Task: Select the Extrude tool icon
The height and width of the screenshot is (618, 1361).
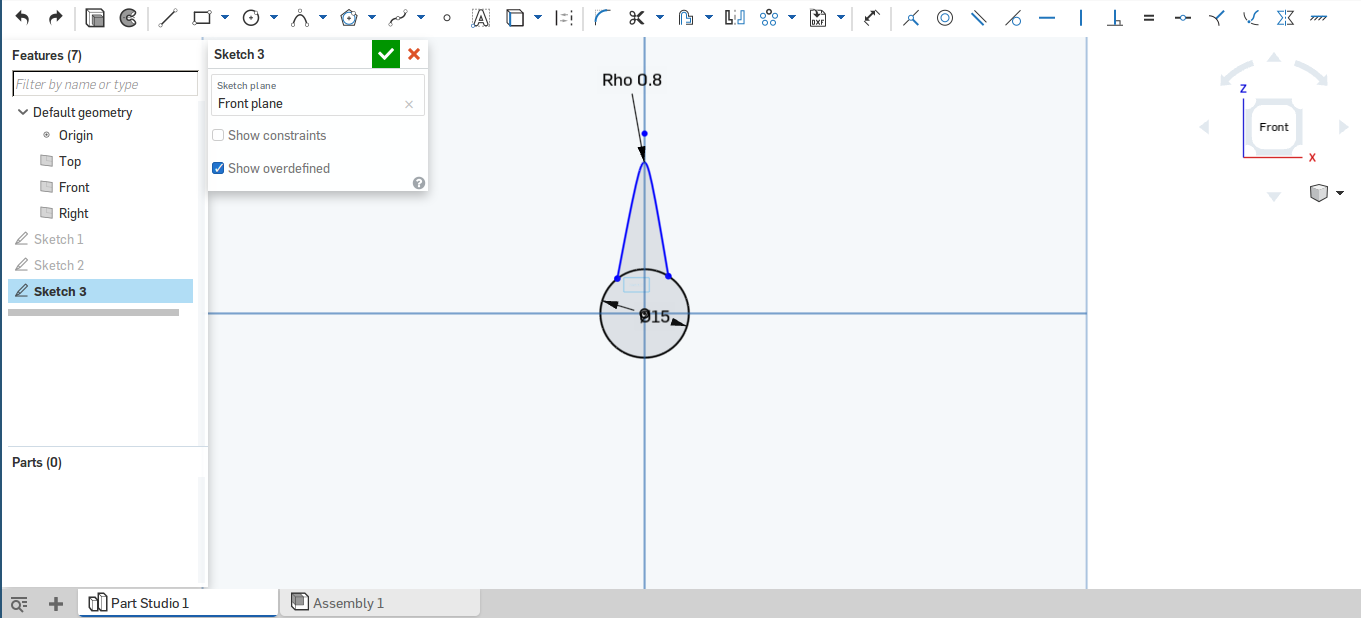Action: tap(95, 17)
